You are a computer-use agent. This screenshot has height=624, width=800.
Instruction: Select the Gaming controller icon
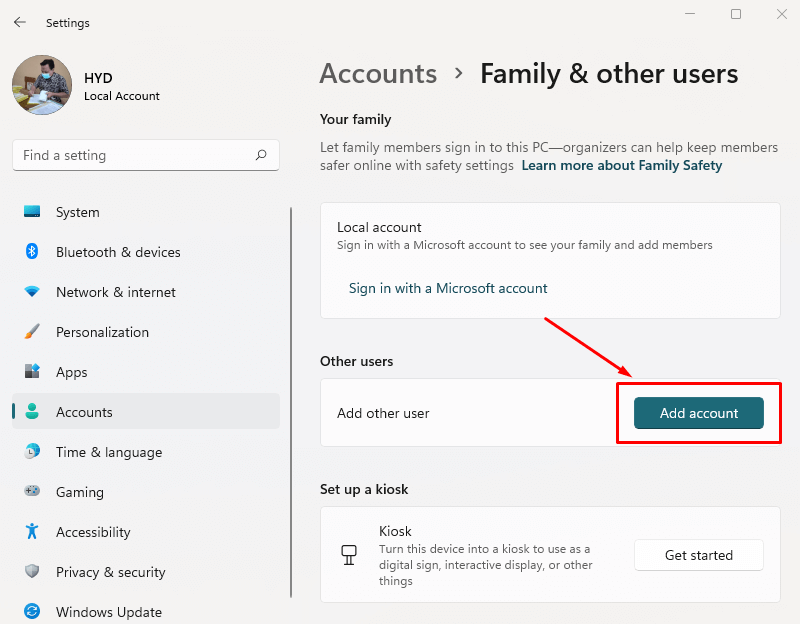(32, 492)
